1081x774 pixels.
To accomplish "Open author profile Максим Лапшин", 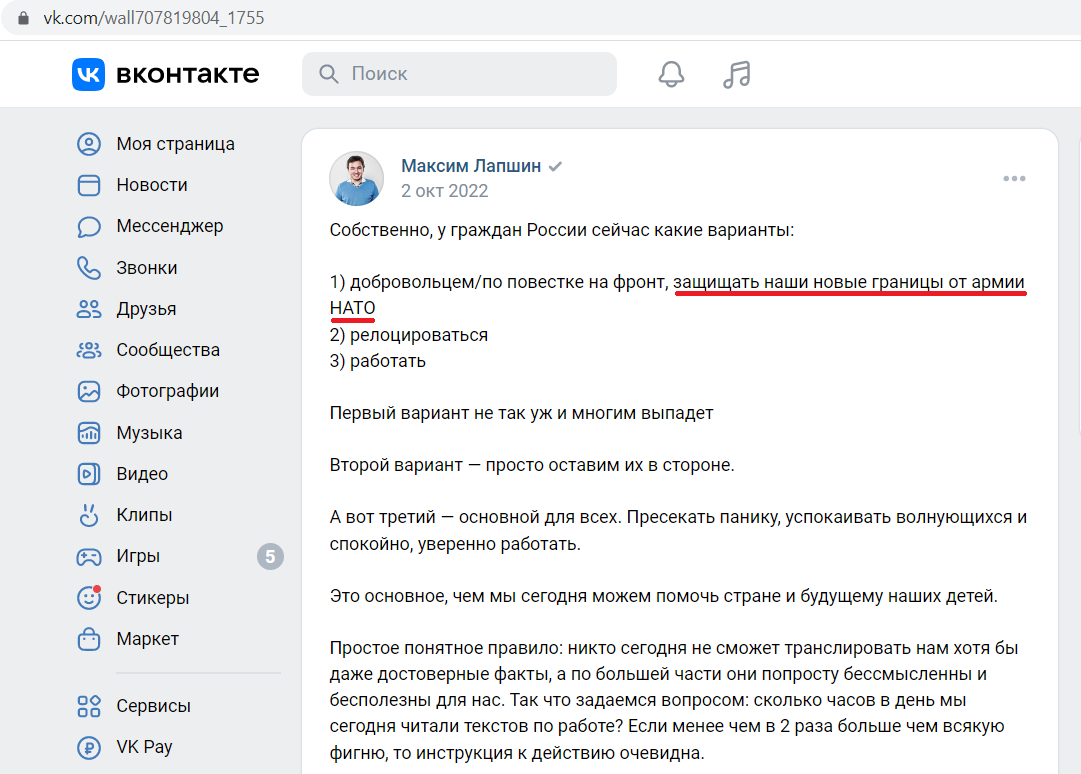I will coord(471,166).
